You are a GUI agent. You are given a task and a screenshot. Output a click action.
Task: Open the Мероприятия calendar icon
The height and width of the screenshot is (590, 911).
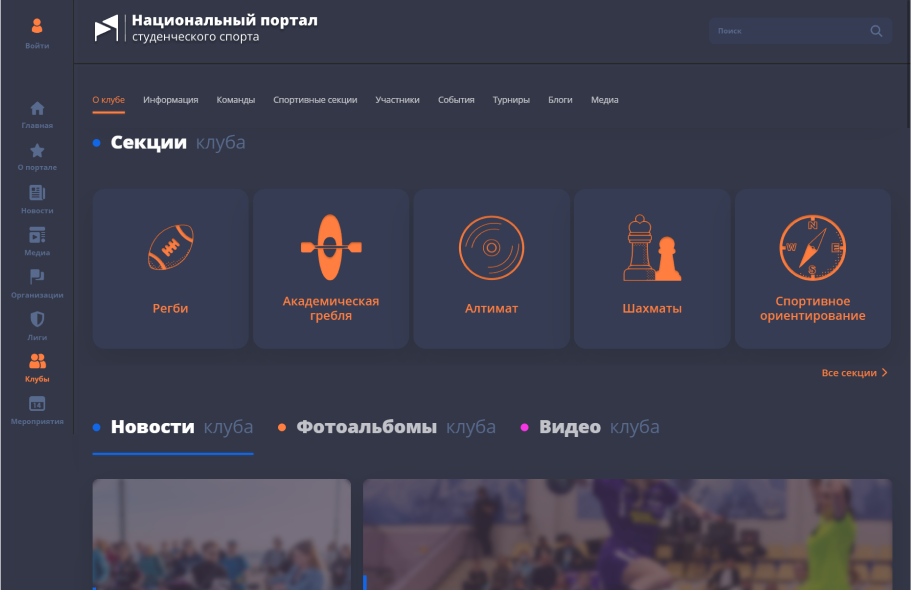click(37, 404)
